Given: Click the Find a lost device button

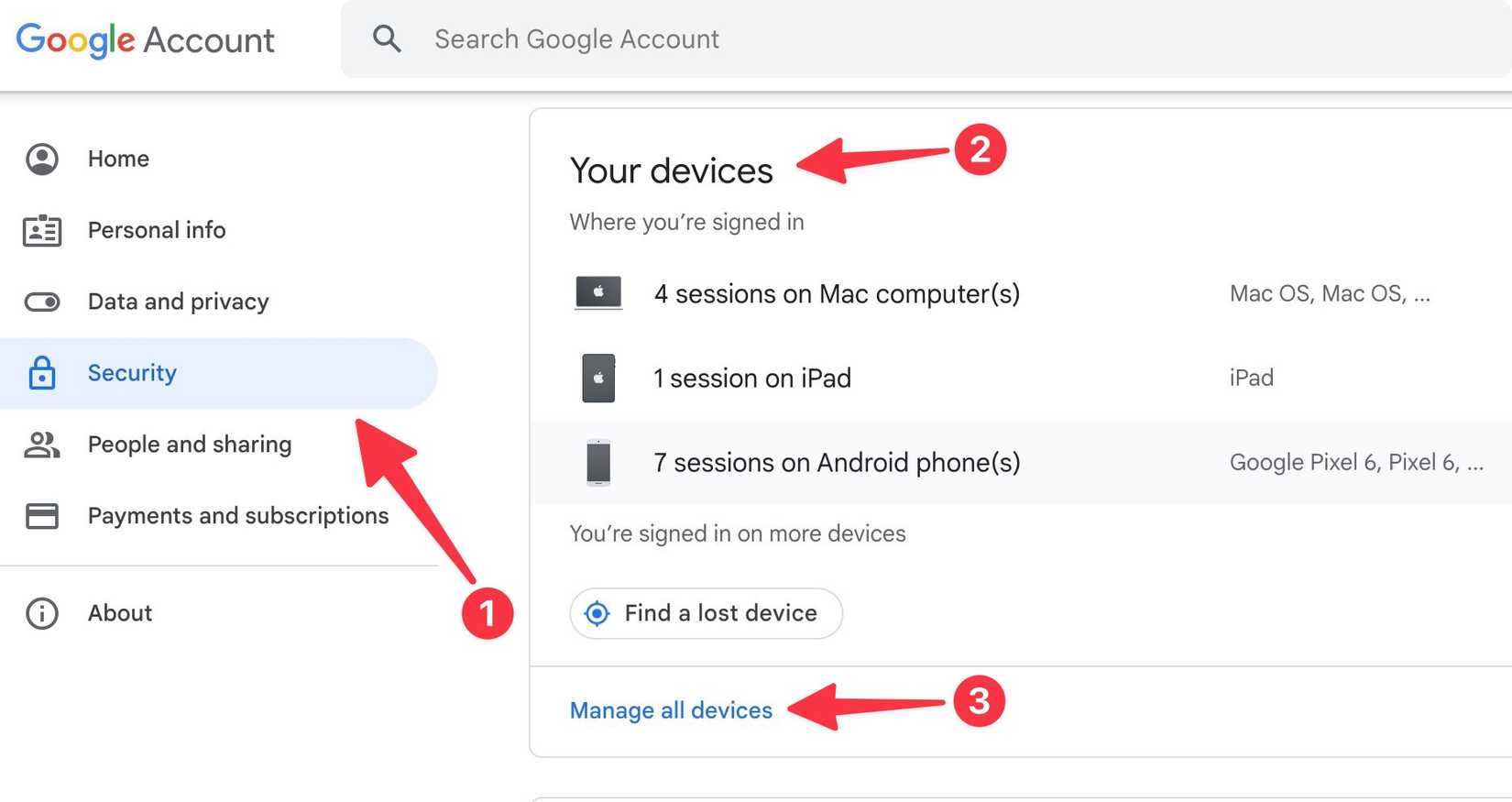Looking at the screenshot, I should pos(706,613).
